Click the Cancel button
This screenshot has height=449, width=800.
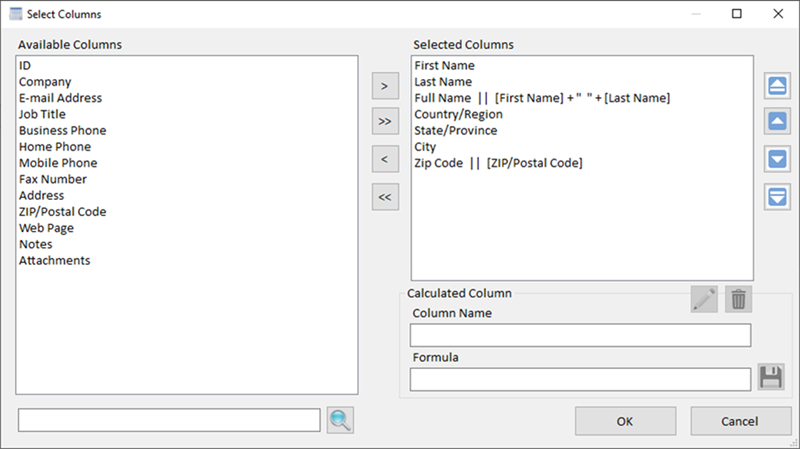point(741,421)
